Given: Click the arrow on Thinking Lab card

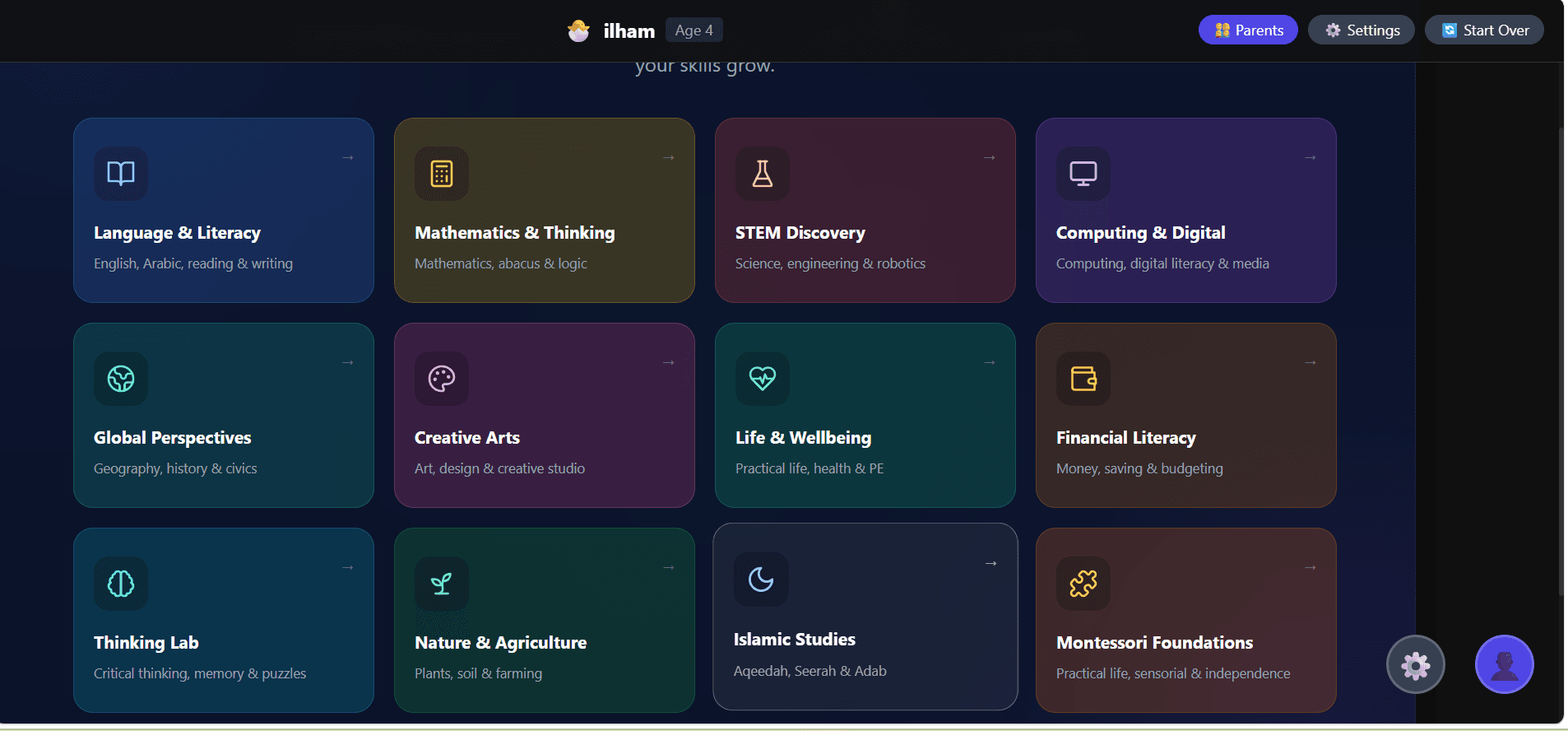Looking at the screenshot, I should coord(348,567).
